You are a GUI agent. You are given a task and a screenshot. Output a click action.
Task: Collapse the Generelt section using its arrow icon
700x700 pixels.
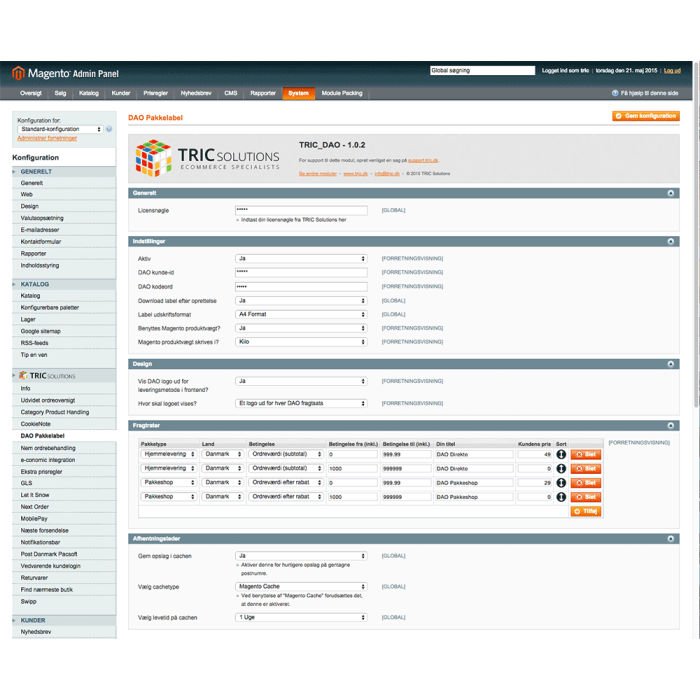point(670,193)
